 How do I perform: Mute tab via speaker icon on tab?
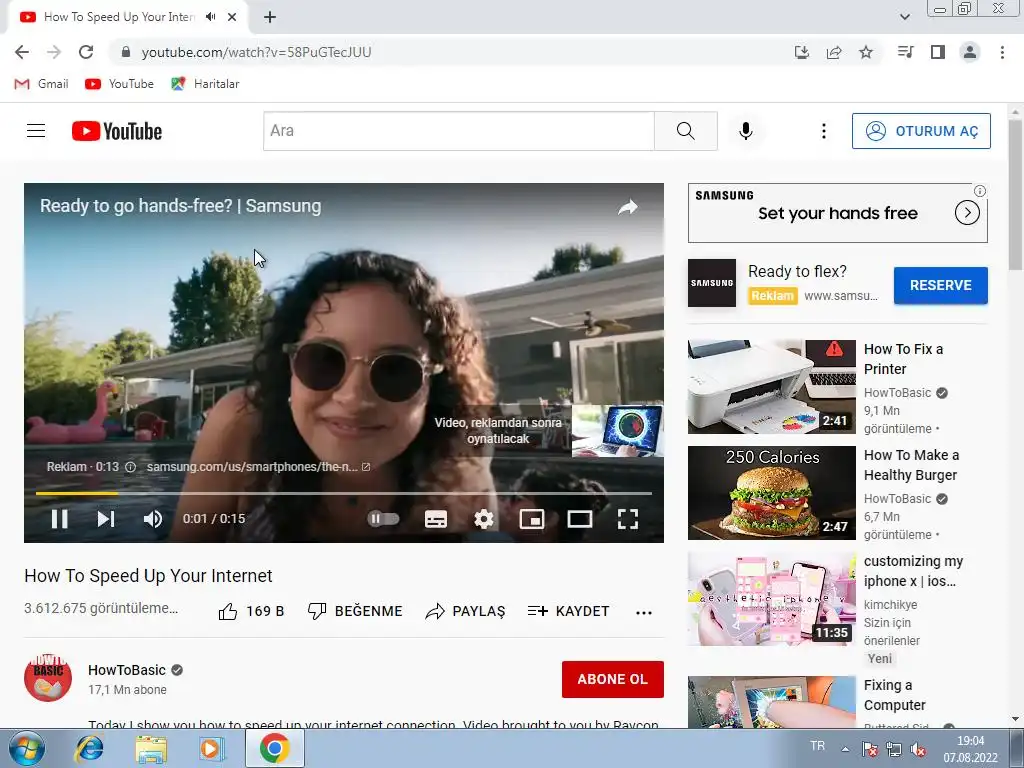coord(210,17)
